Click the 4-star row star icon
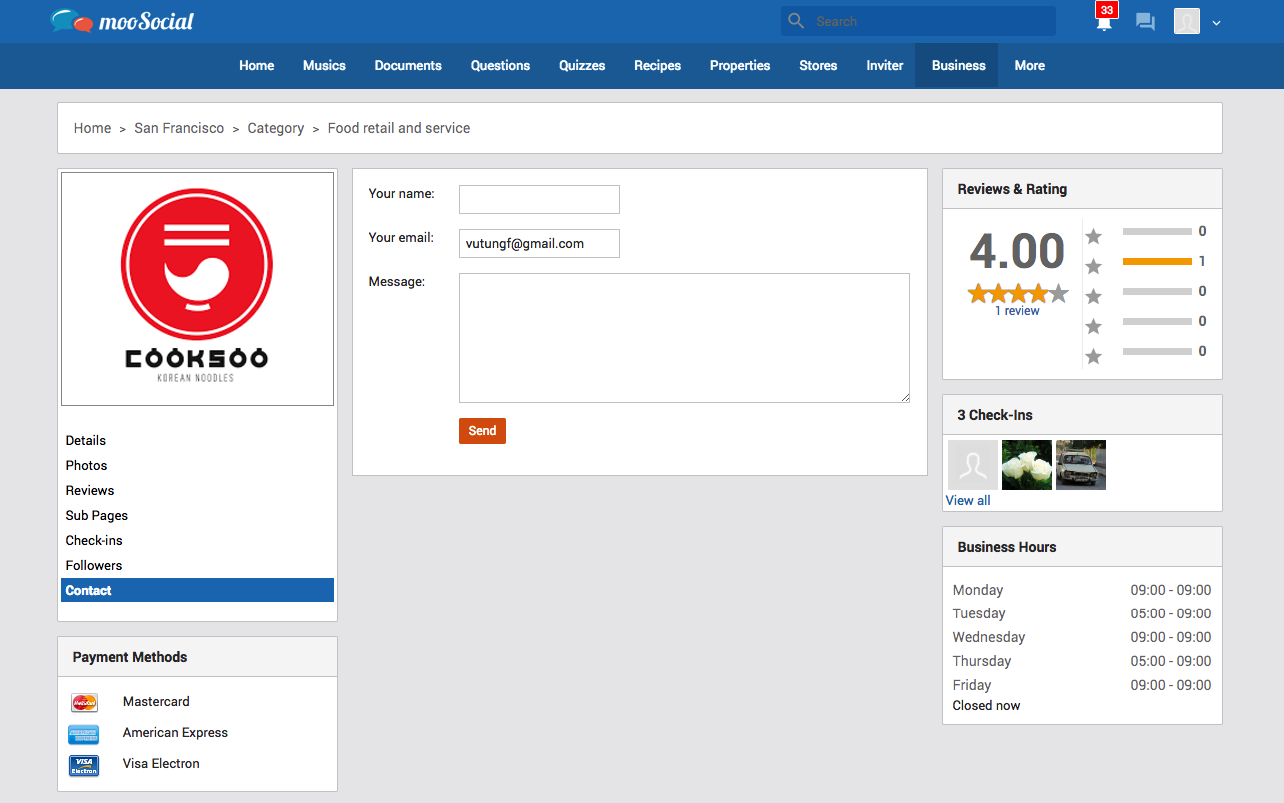Viewport: 1284px width, 803px height. tap(1094, 266)
